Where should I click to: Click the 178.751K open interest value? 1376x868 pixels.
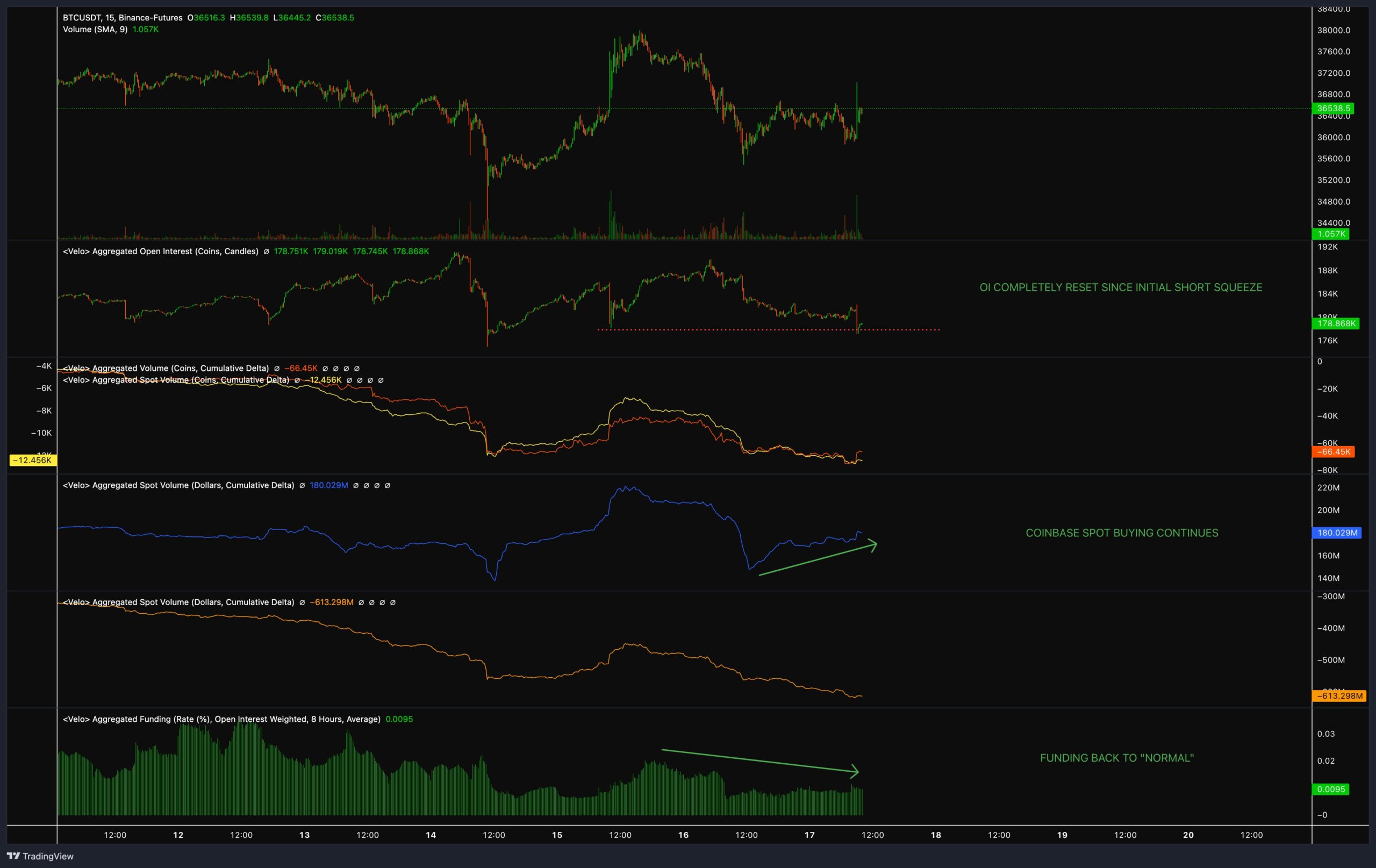coord(291,252)
